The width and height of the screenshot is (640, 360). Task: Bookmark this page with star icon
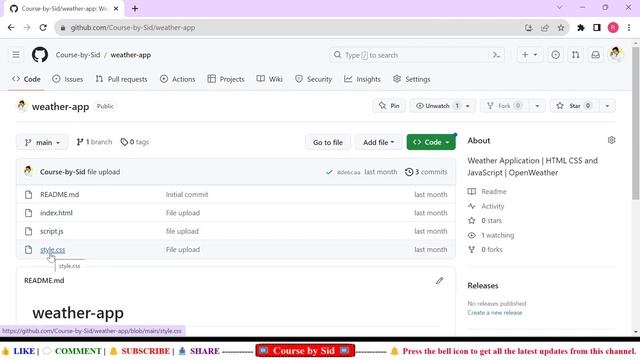(561, 28)
